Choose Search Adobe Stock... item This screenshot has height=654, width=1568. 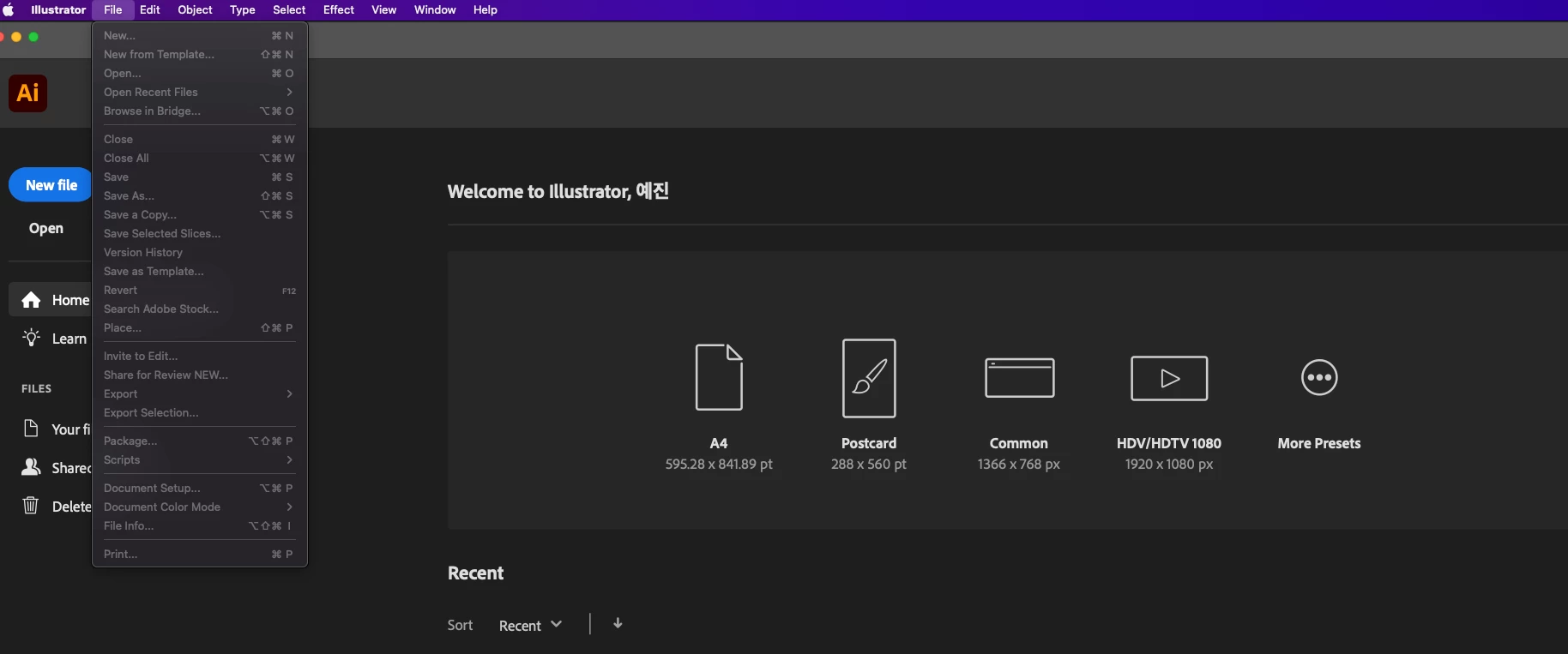(199, 309)
